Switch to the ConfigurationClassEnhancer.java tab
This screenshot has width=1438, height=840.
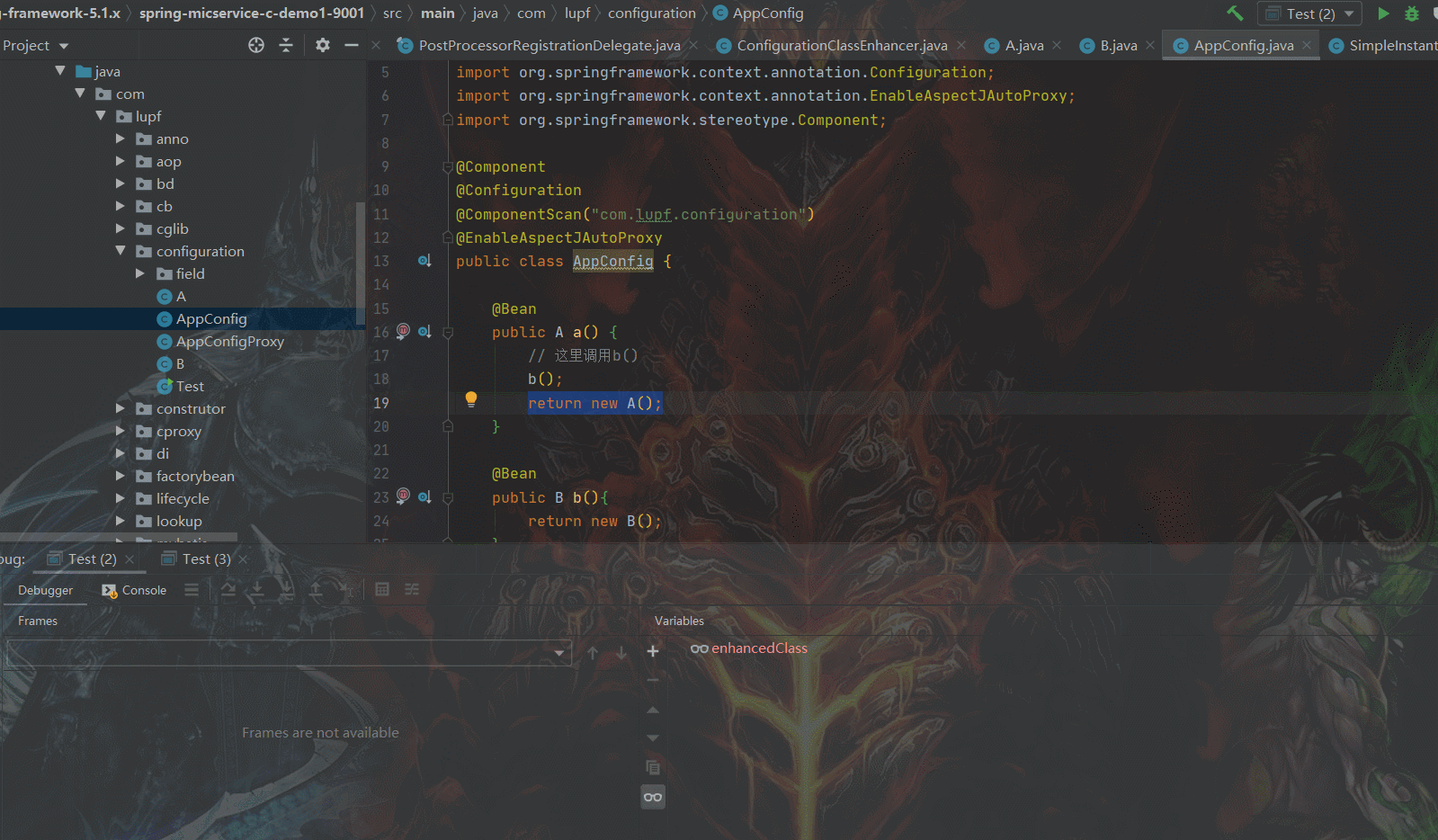point(842,45)
